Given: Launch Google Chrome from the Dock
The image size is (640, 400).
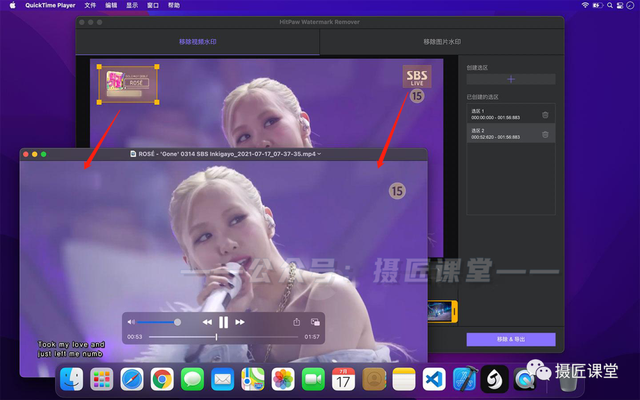Looking at the screenshot, I should point(162,379).
